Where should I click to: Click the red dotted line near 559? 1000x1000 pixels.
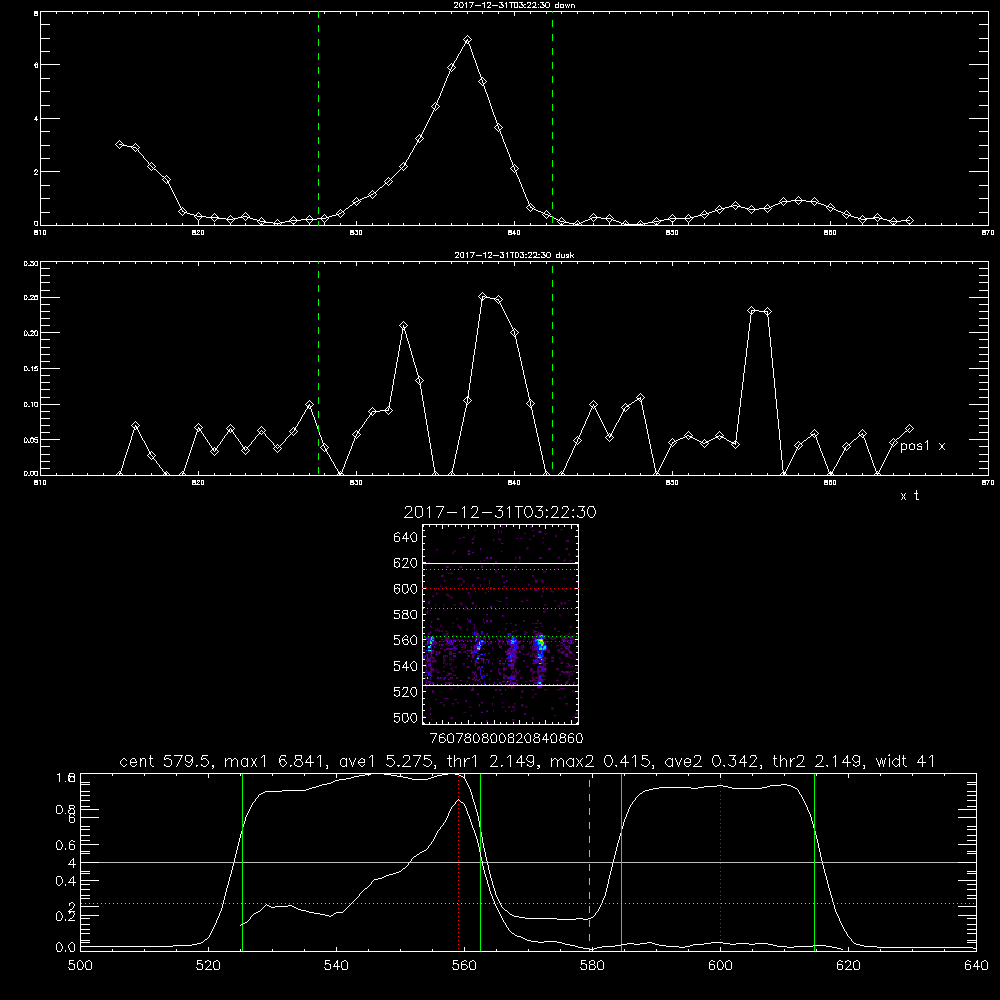coord(459,861)
